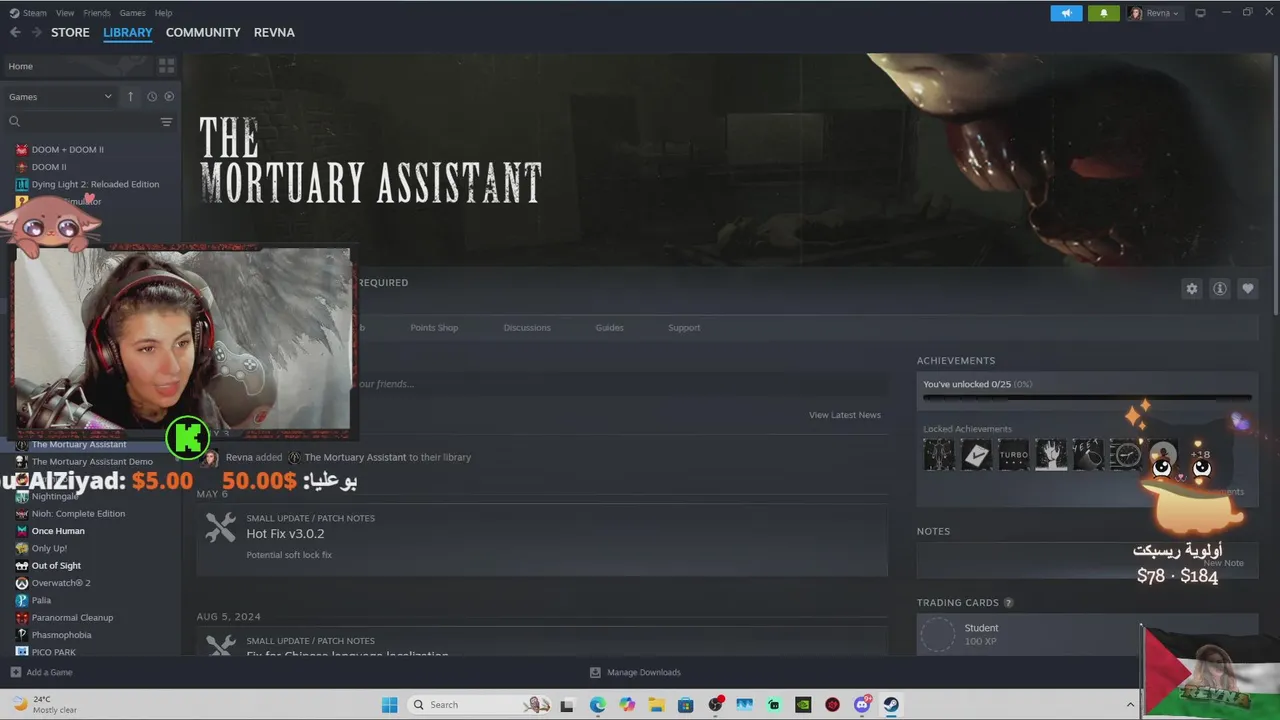Select Paranormal Cleanup in game list
Viewport: 1280px width, 720px height.
(72, 618)
